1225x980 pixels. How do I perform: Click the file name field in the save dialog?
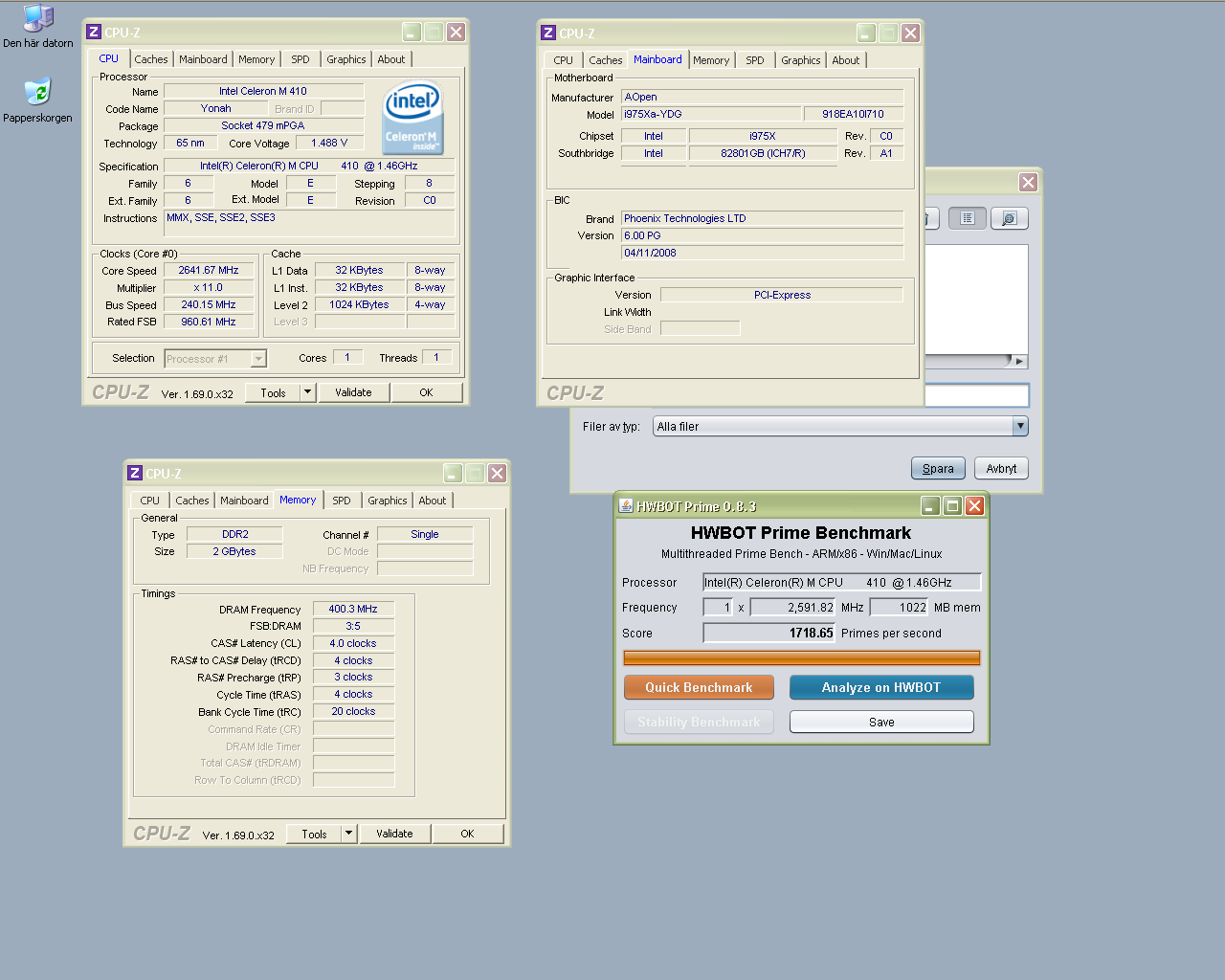[x=976, y=395]
